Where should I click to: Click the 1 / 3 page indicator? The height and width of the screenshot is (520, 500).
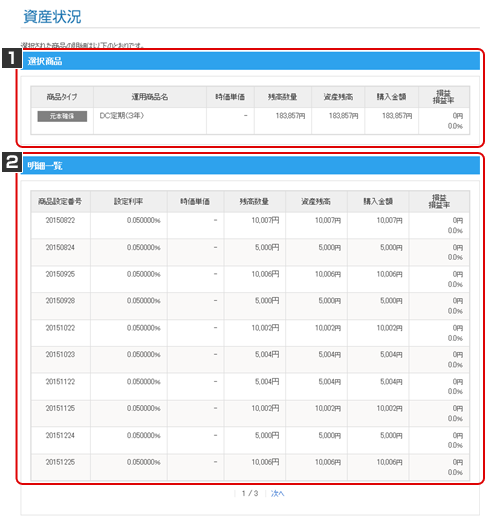[250, 493]
